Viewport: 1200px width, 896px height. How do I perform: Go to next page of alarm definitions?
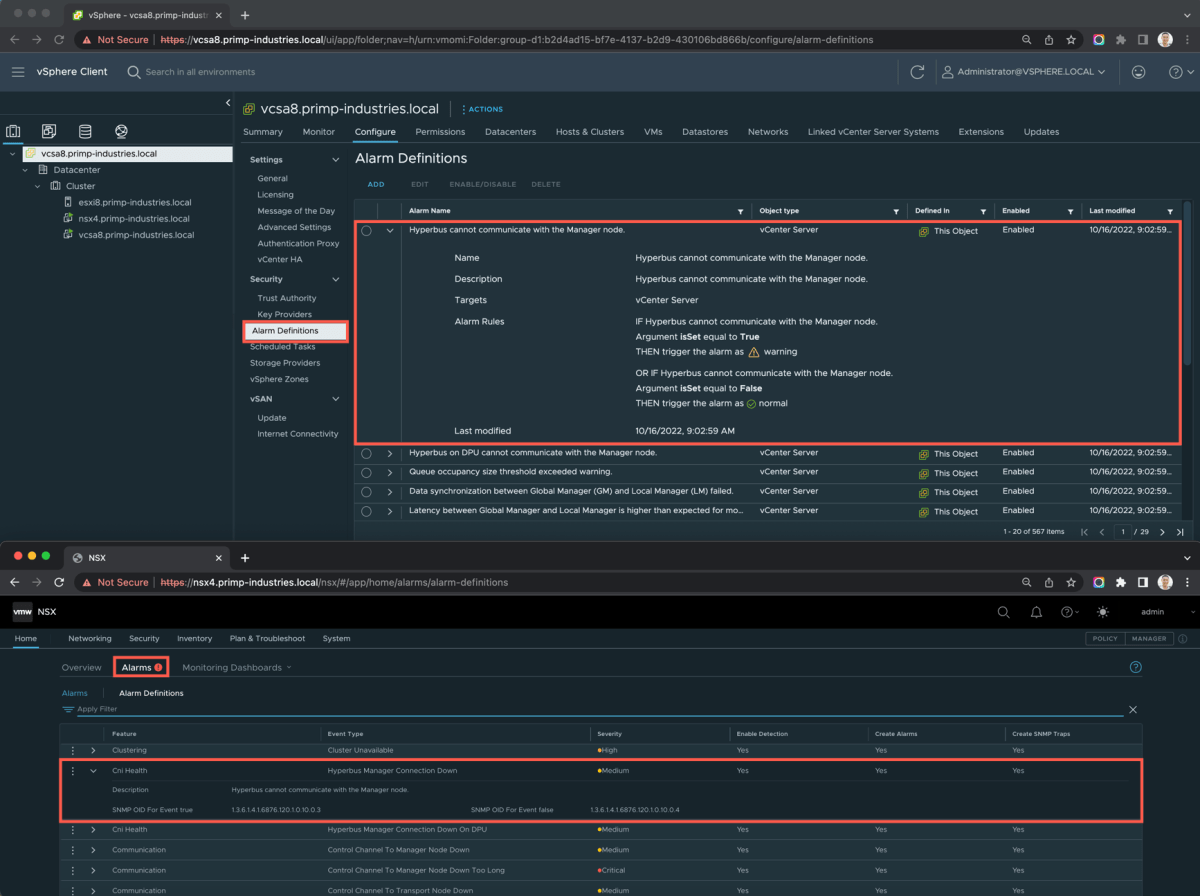click(1163, 532)
